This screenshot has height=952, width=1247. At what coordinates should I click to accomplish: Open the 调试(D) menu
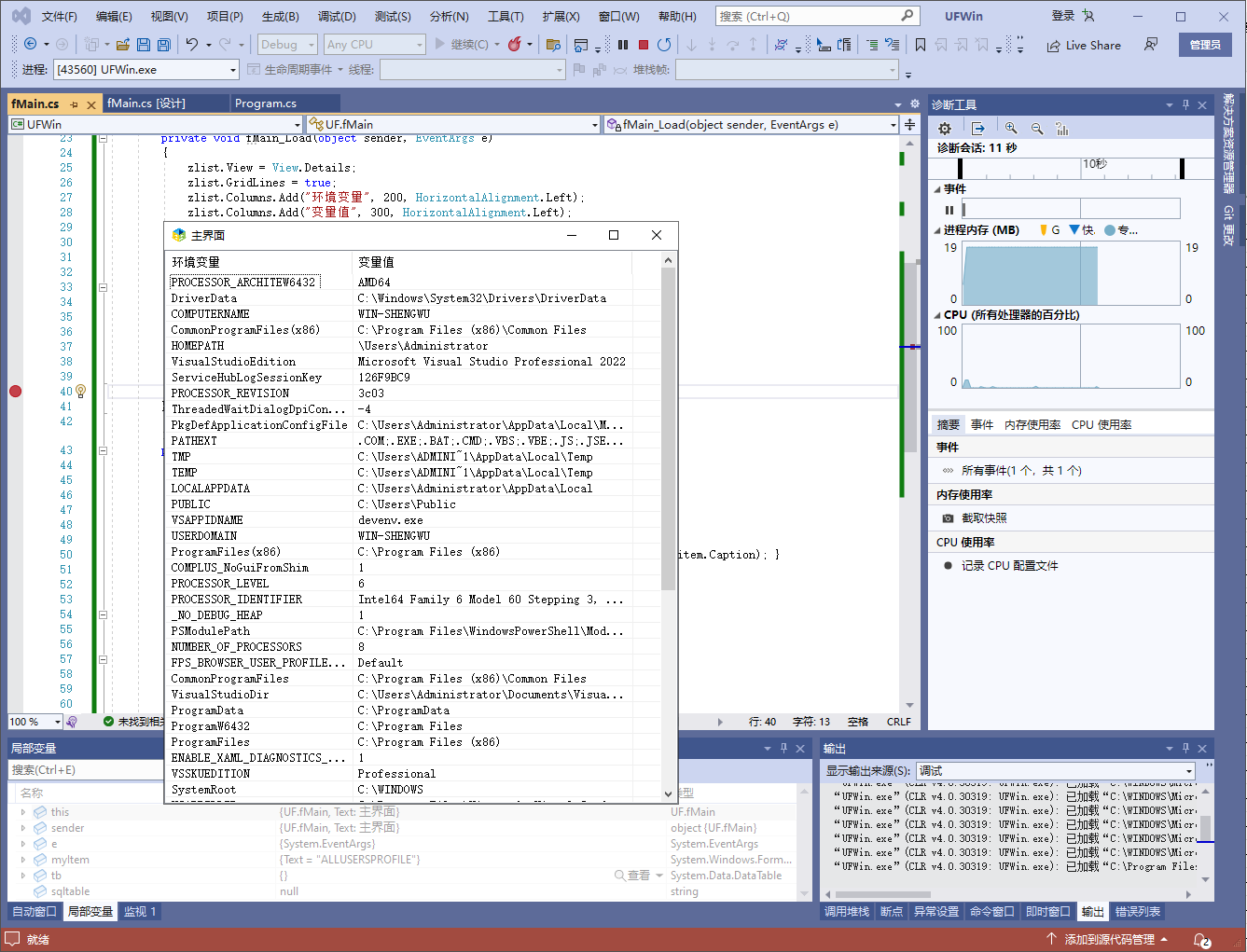tap(337, 16)
